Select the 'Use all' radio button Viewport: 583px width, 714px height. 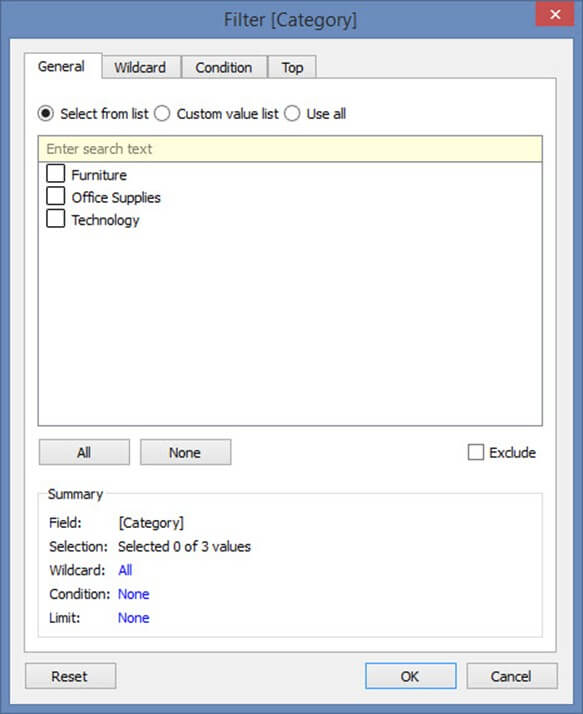click(x=292, y=113)
